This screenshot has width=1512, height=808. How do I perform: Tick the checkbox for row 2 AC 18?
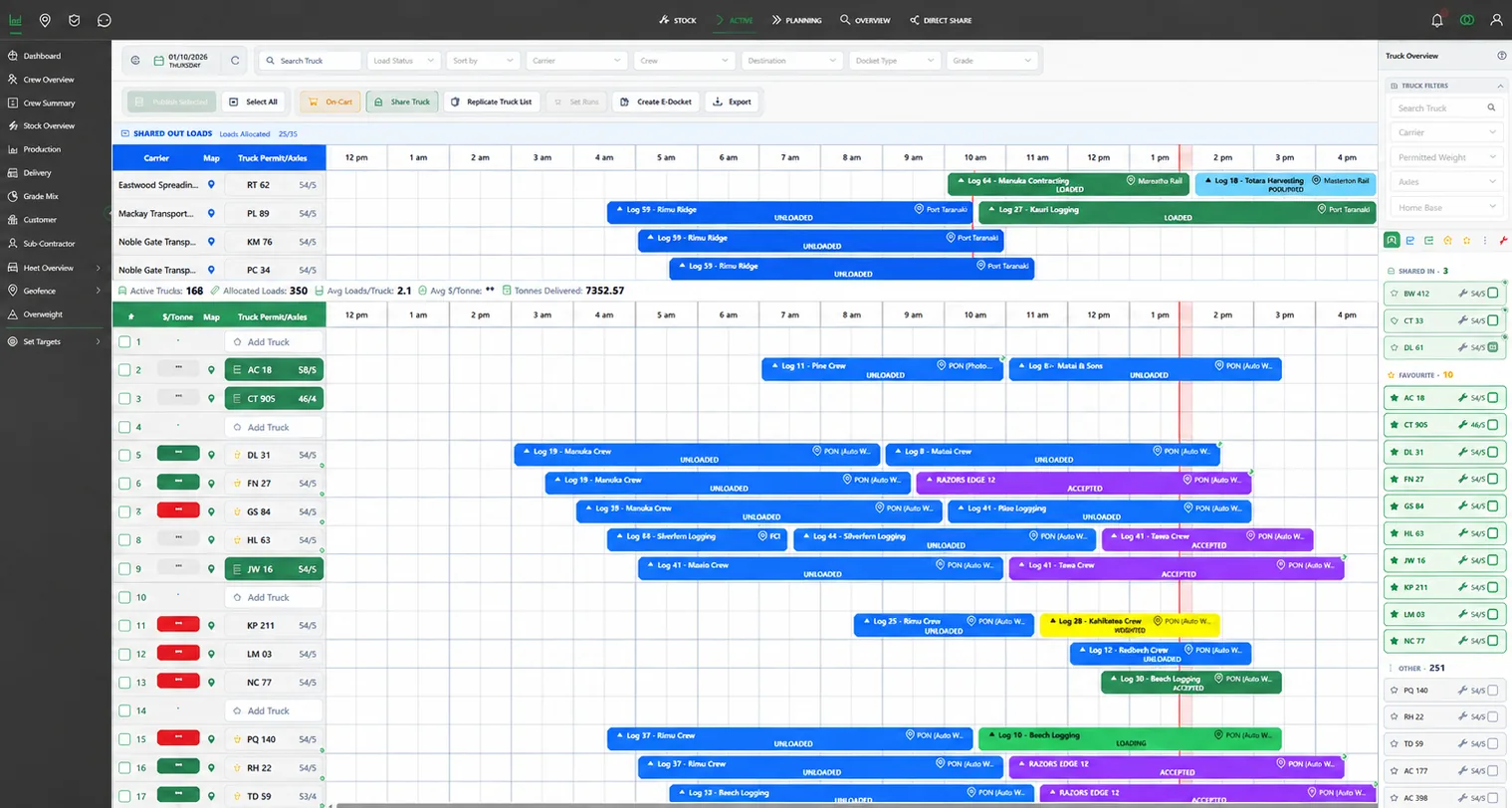pos(124,370)
